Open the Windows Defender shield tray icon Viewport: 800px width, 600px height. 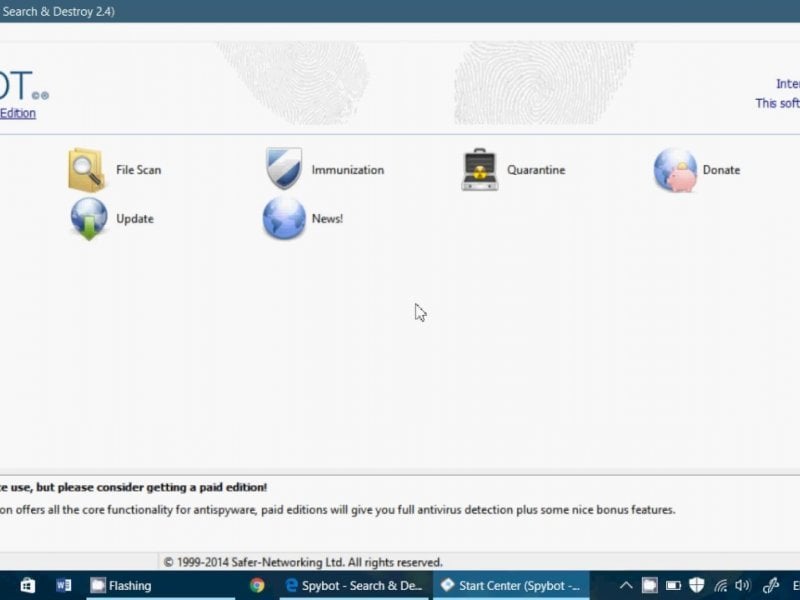[696, 585]
